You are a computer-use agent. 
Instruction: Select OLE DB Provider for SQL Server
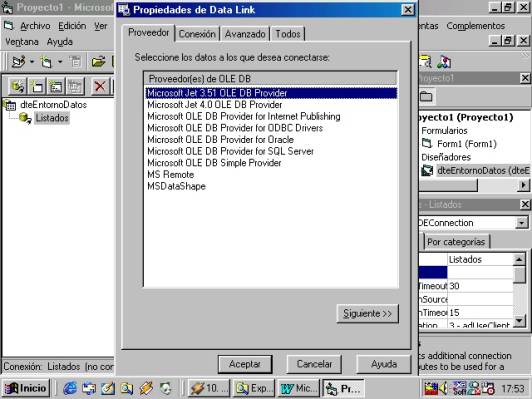pos(230,151)
